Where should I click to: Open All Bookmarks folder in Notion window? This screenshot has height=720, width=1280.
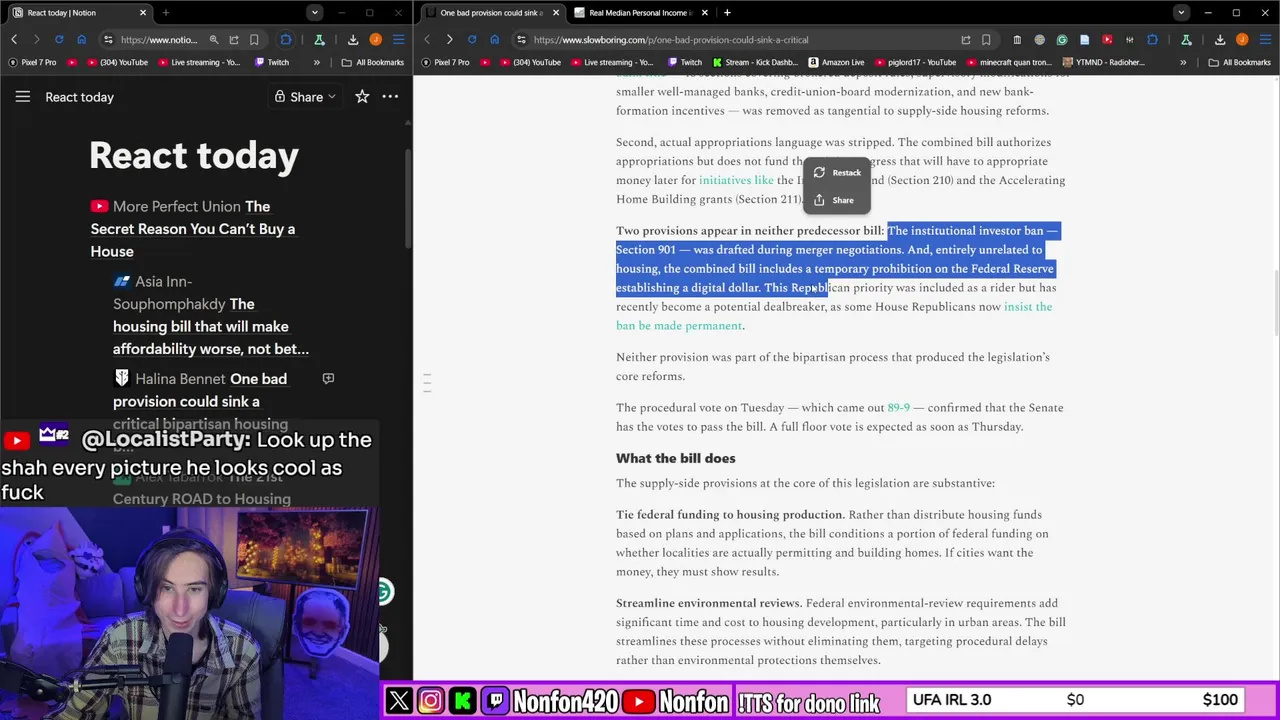(x=373, y=62)
